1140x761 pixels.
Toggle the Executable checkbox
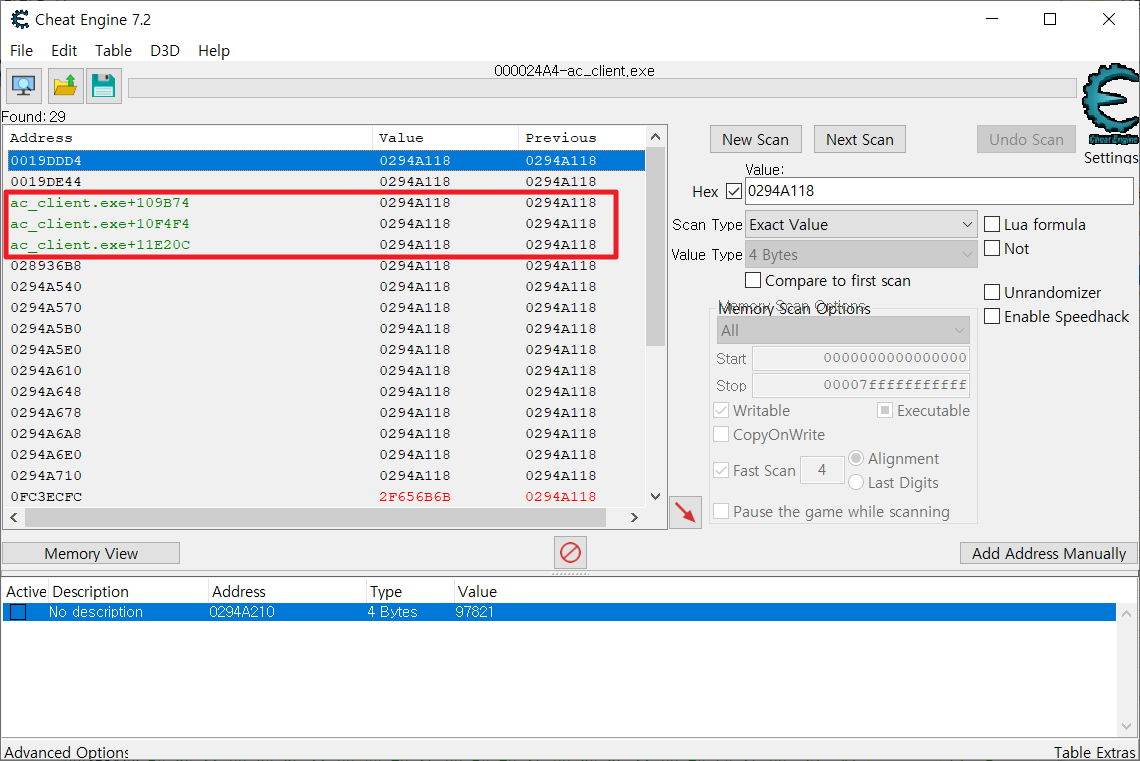point(885,410)
